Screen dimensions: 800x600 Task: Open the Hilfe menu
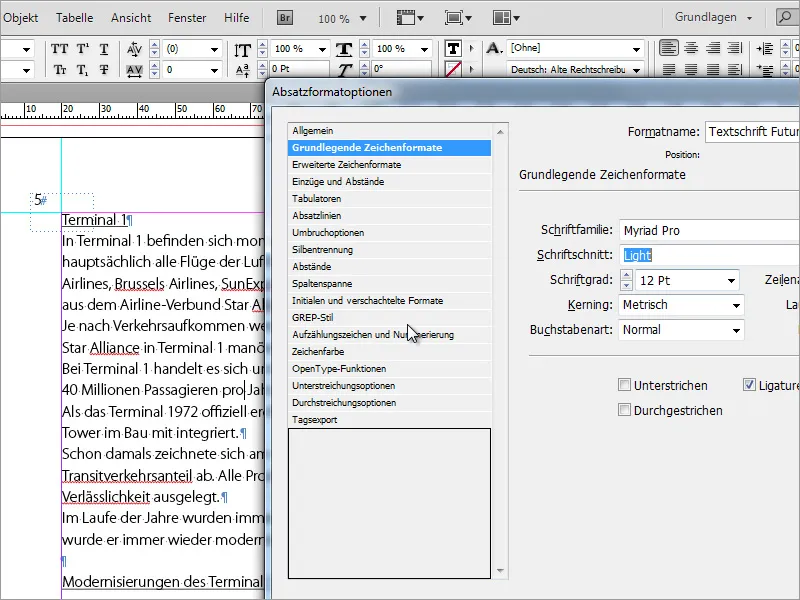(237, 18)
